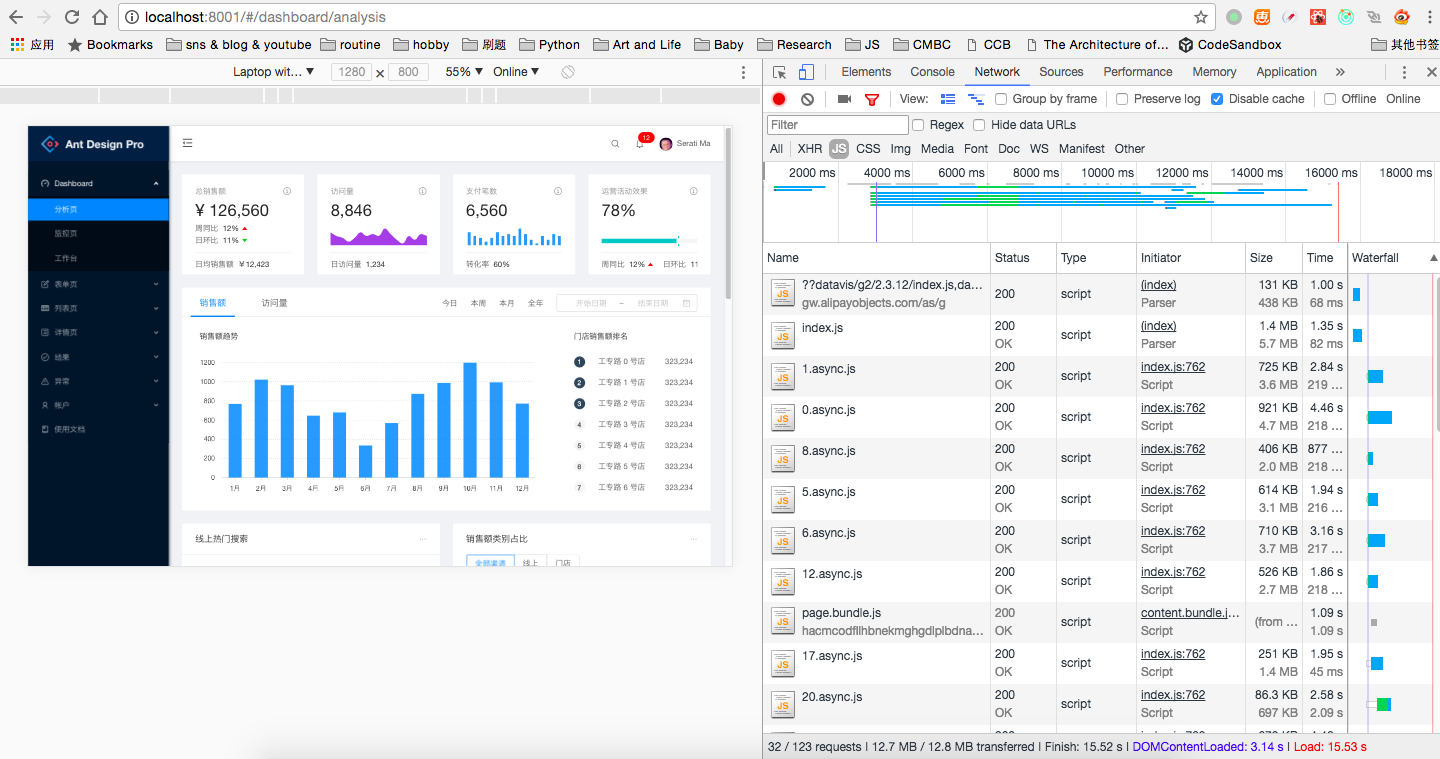Image resolution: width=1440 pixels, height=759 pixels.
Task: Expand the 异常 sidebar menu
Action: point(98,381)
